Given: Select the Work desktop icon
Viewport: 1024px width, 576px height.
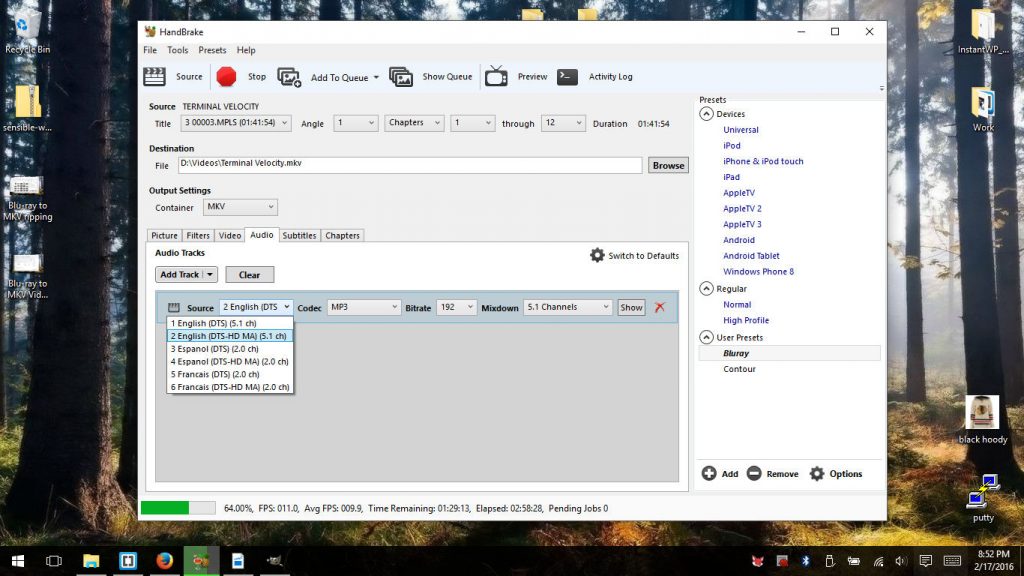Looking at the screenshot, I should 983,109.
